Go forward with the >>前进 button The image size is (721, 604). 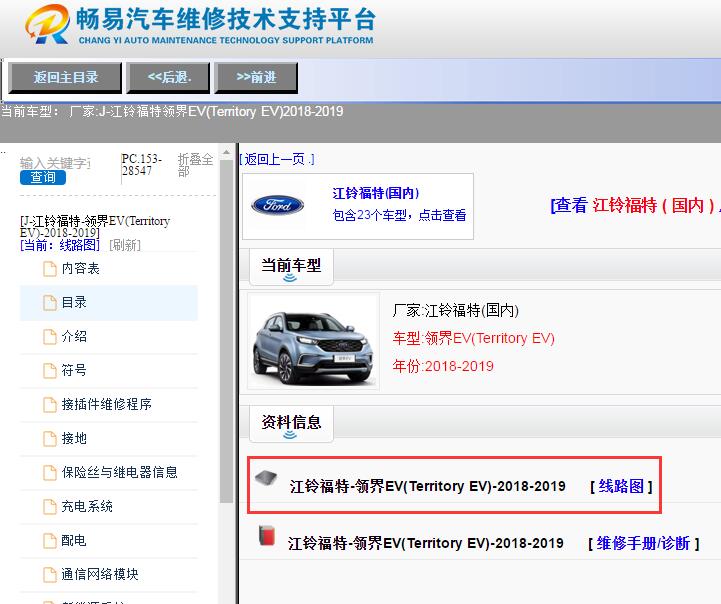click(256, 78)
